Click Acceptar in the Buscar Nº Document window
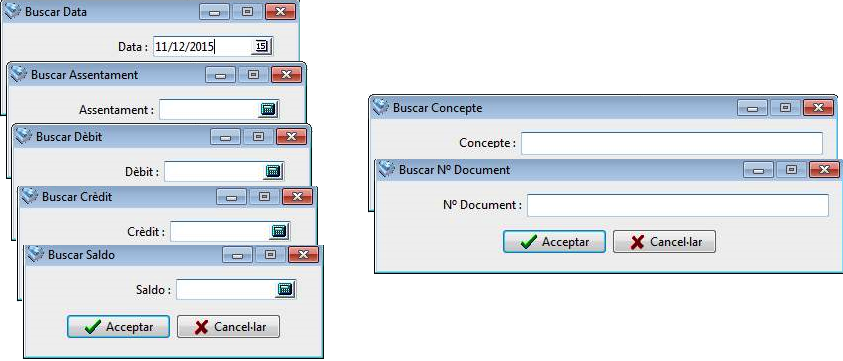Viewport: 843px width, 361px height. point(554,242)
